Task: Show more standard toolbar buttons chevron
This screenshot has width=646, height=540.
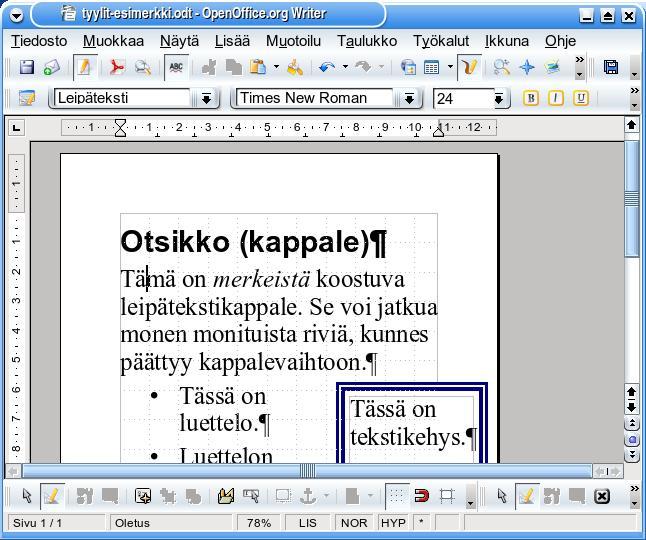Action: coord(580,60)
